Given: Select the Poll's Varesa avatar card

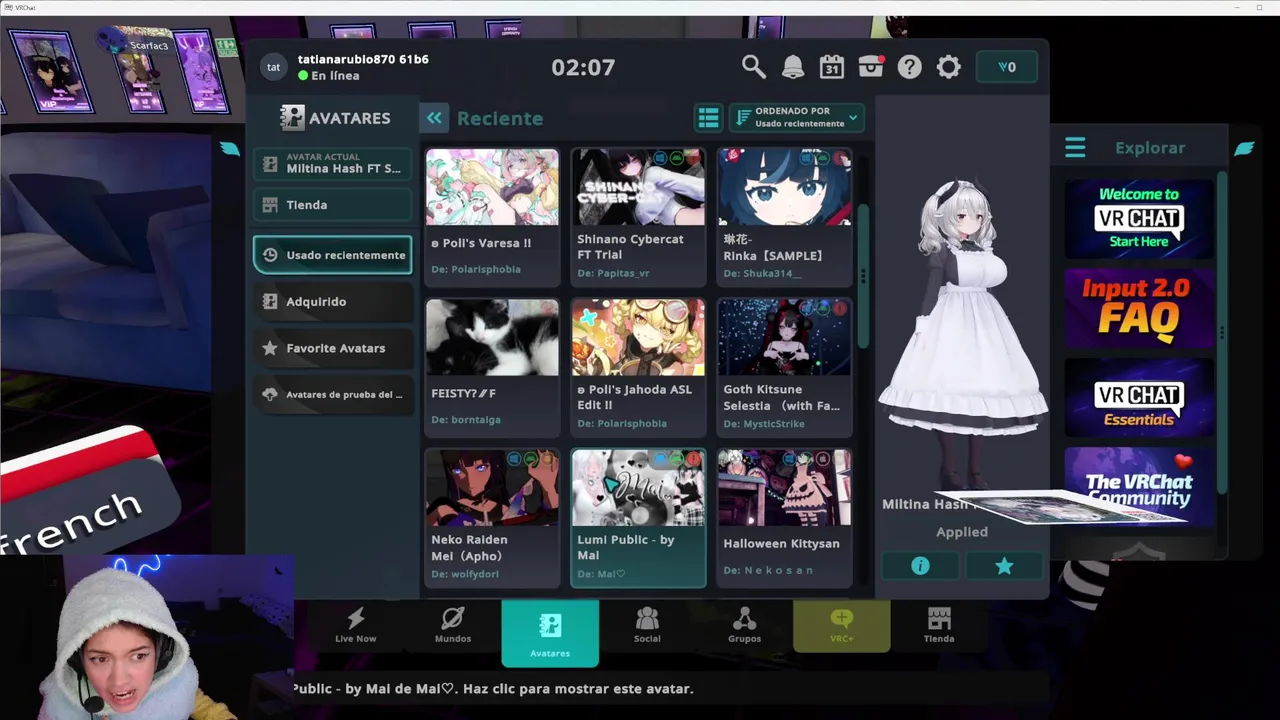Looking at the screenshot, I should pos(492,216).
